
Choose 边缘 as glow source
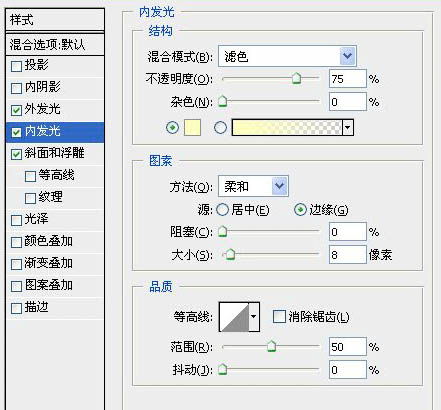pos(300,210)
